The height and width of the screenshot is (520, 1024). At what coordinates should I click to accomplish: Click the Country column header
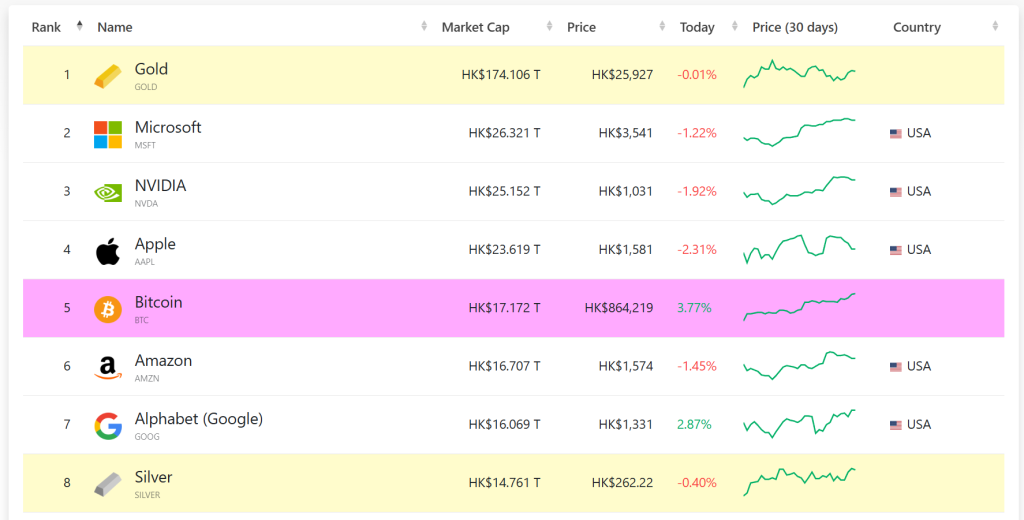point(917,27)
